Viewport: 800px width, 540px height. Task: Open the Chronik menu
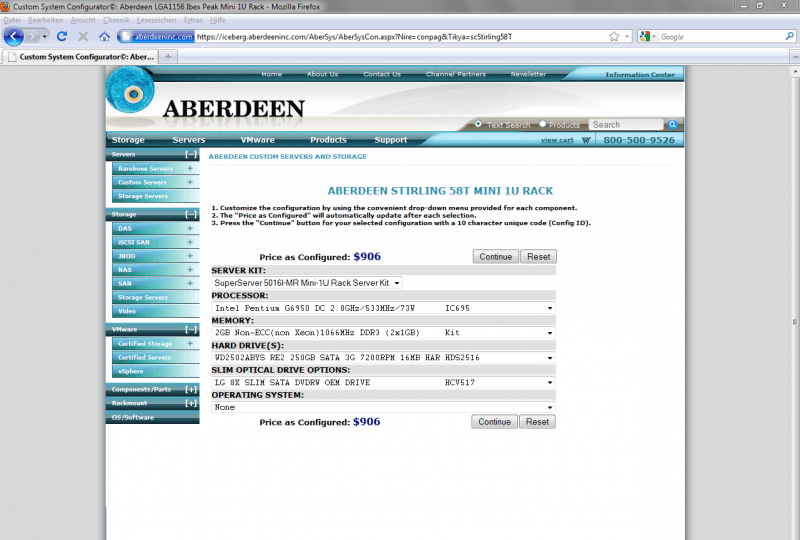point(116,20)
